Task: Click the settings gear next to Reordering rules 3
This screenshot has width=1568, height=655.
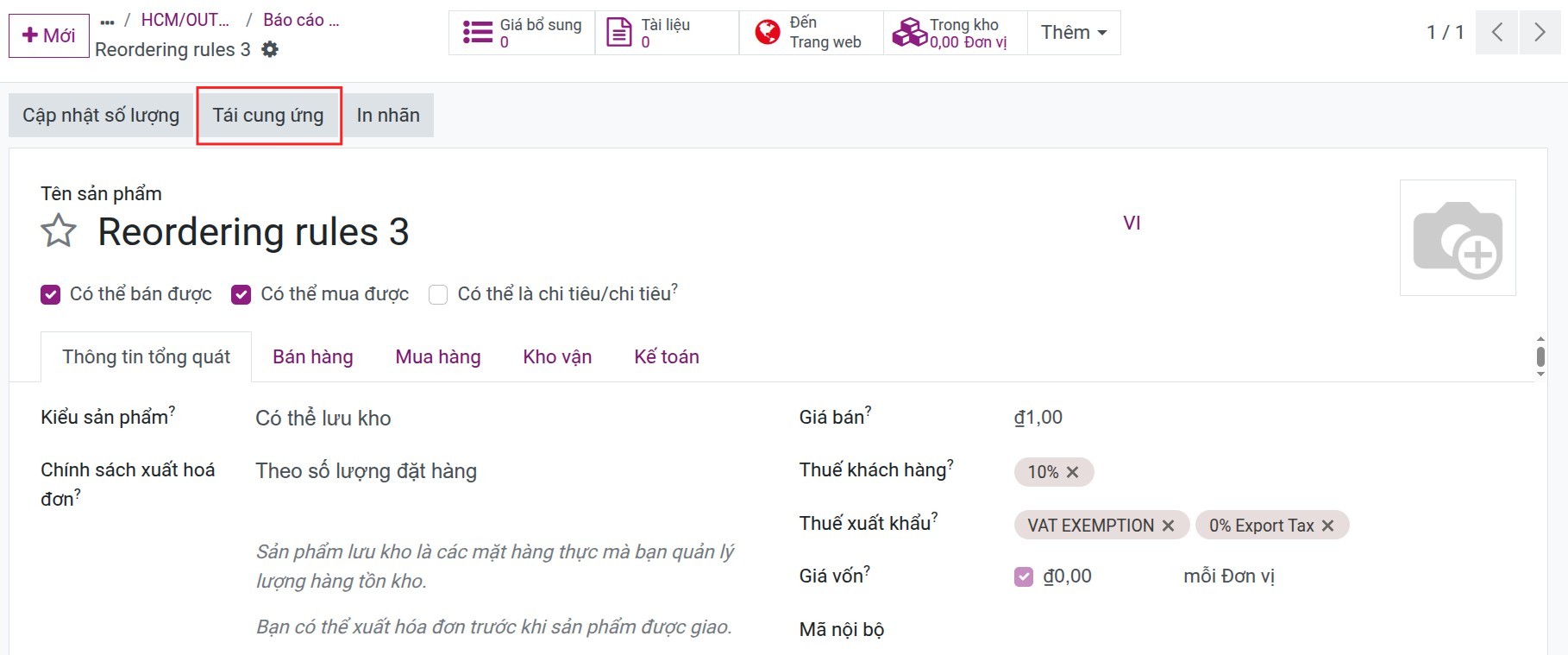Action: pos(270,50)
